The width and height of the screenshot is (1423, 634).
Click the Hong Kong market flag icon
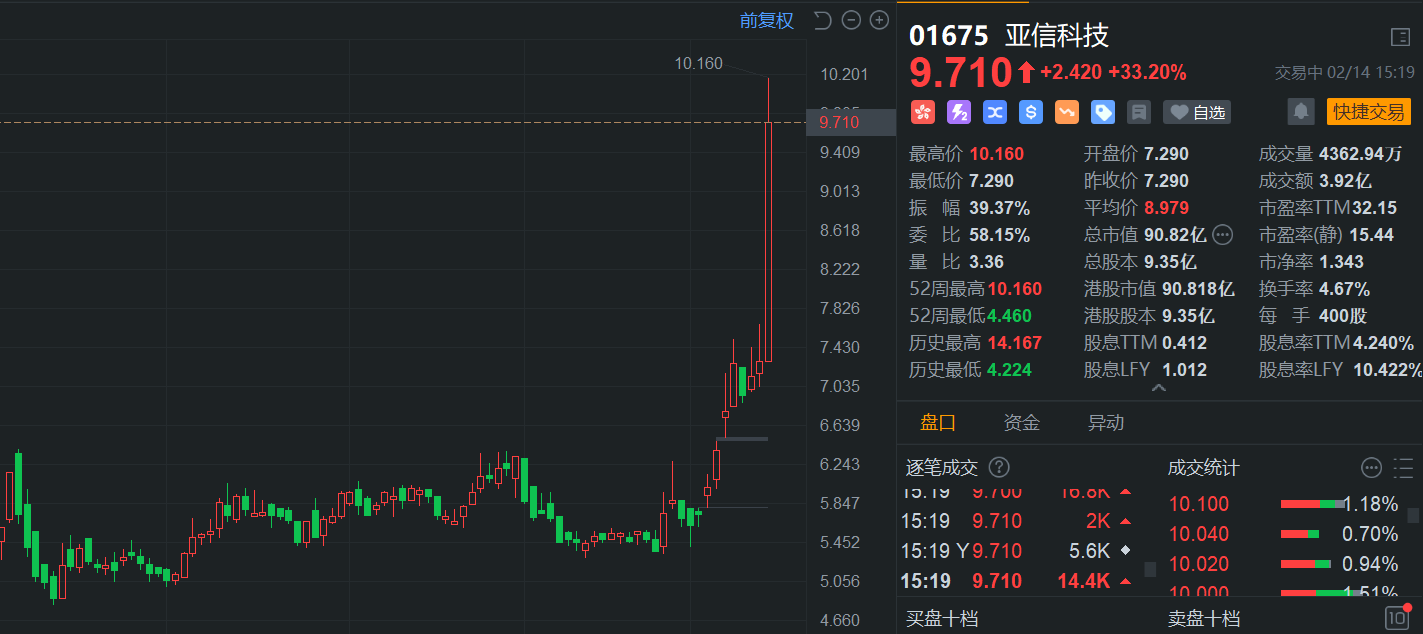(x=922, y=112)
